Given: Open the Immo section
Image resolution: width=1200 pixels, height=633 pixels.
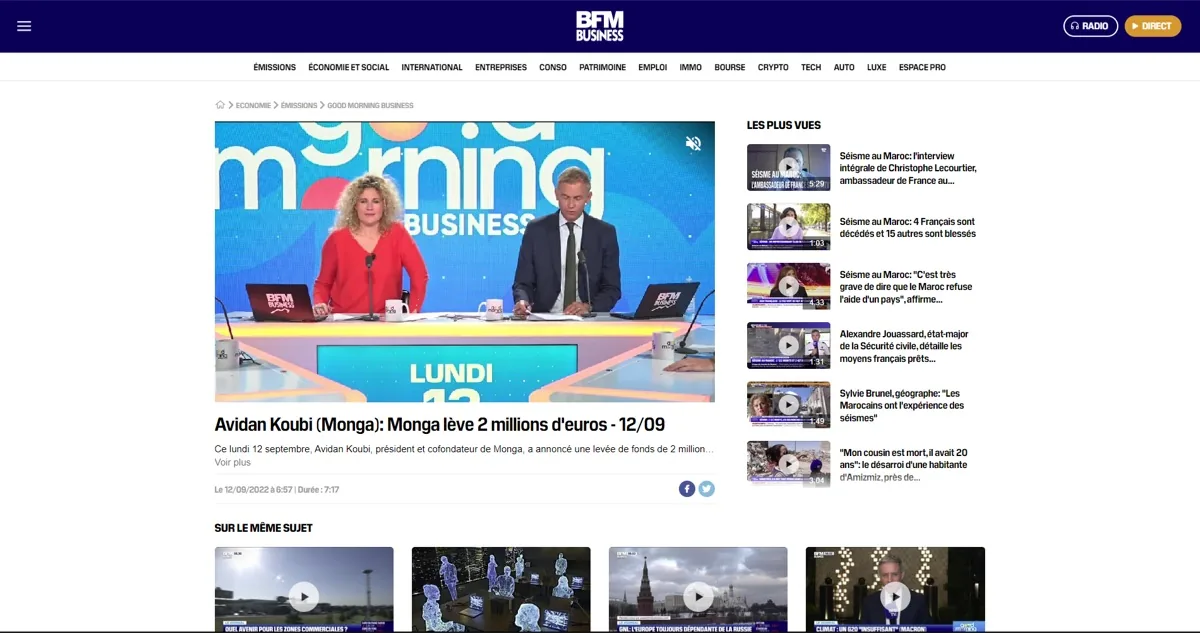Looking at the screenshot, I should 691,68.
